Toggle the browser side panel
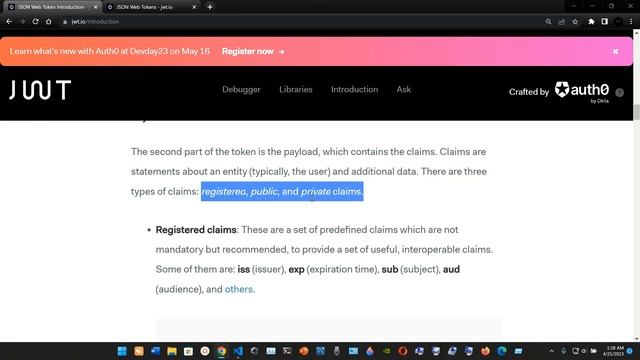 [x=604, y=22]
